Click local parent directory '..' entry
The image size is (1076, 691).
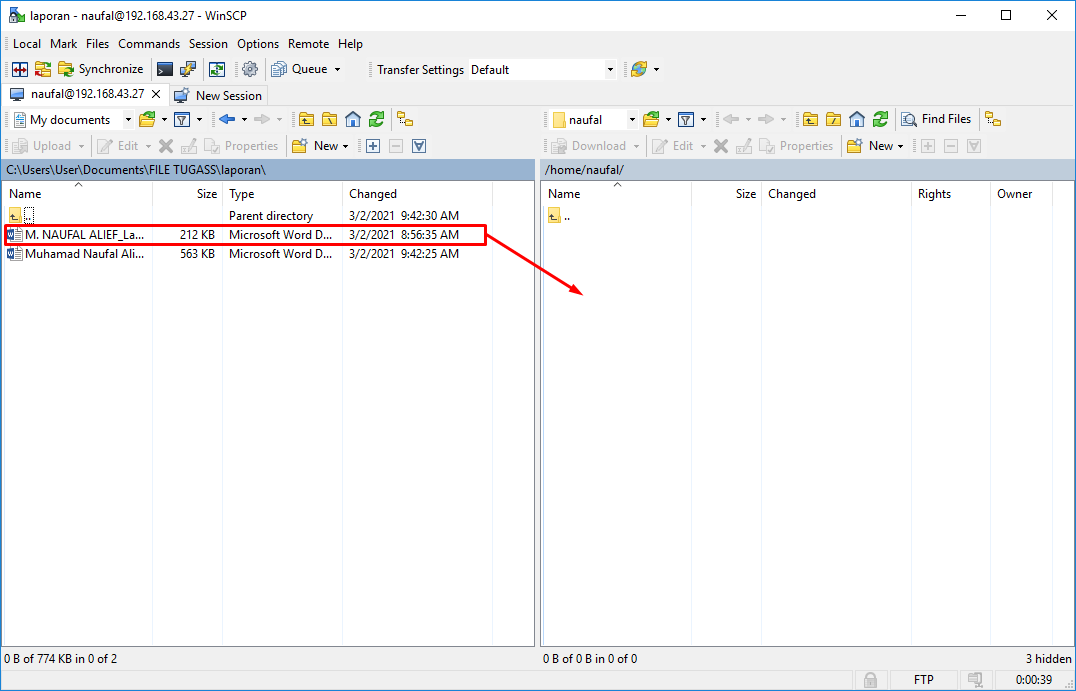click(x=21, y=216)
